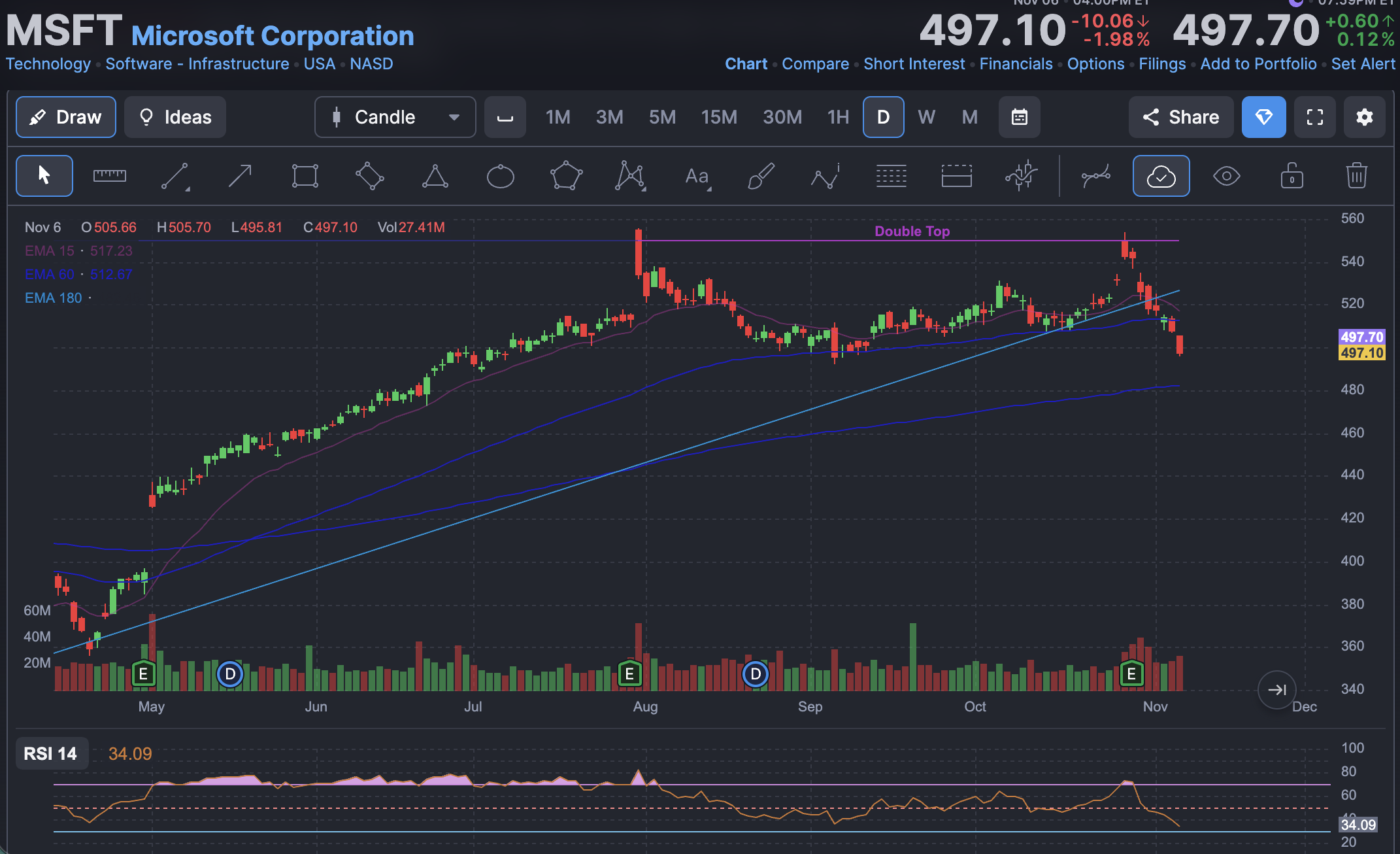Select the 15M interval tab
1400x854 pixels.
pos(719,117)
